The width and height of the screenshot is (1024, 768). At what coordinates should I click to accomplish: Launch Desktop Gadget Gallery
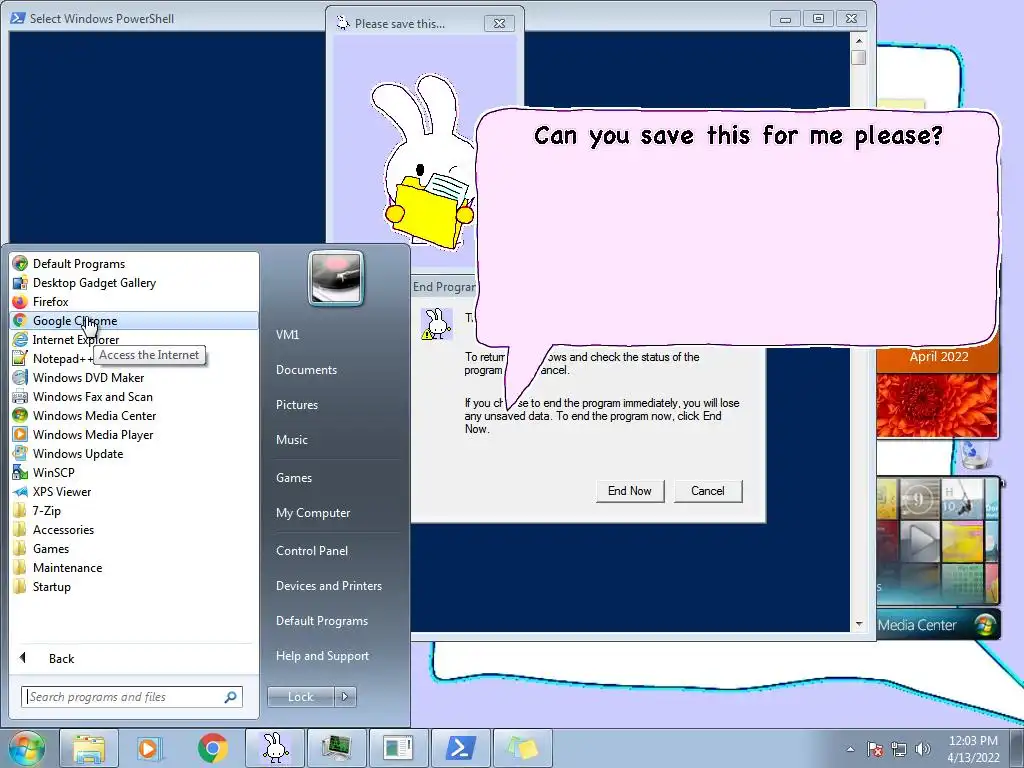[x=134, y=283]
